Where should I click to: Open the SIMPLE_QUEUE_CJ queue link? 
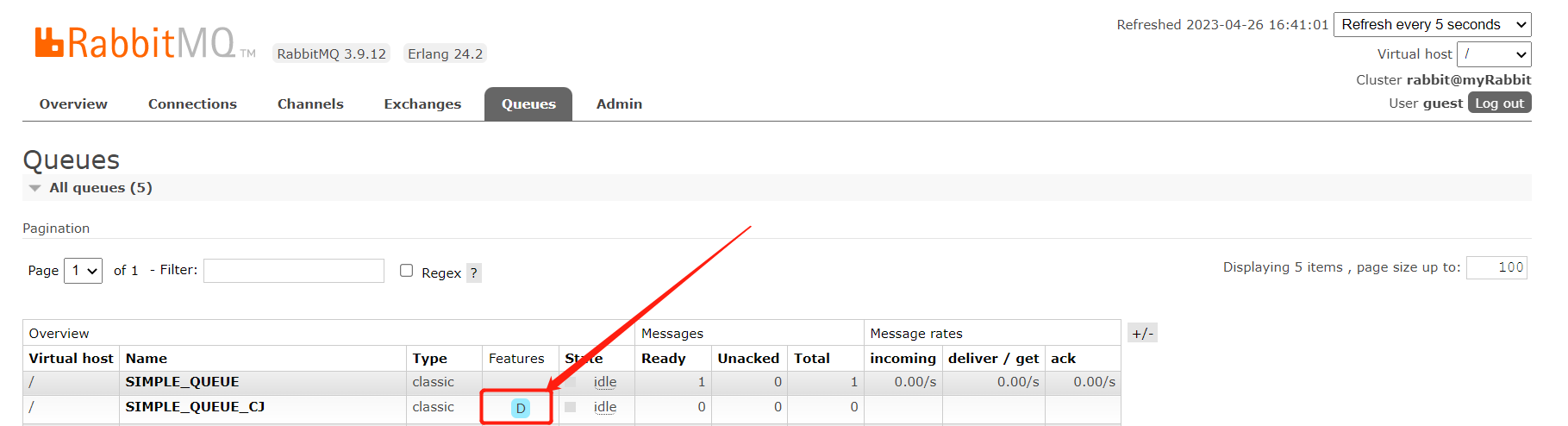(x=195, y=407)
